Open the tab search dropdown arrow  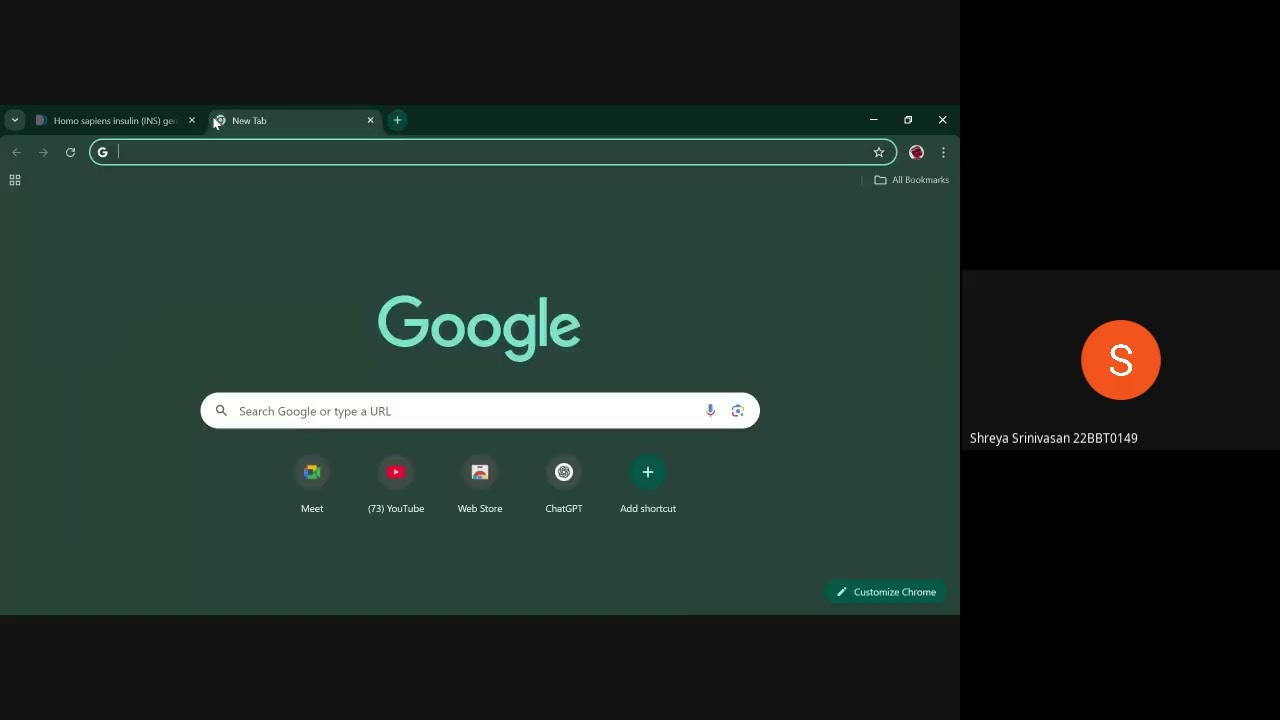coord(14,120)
